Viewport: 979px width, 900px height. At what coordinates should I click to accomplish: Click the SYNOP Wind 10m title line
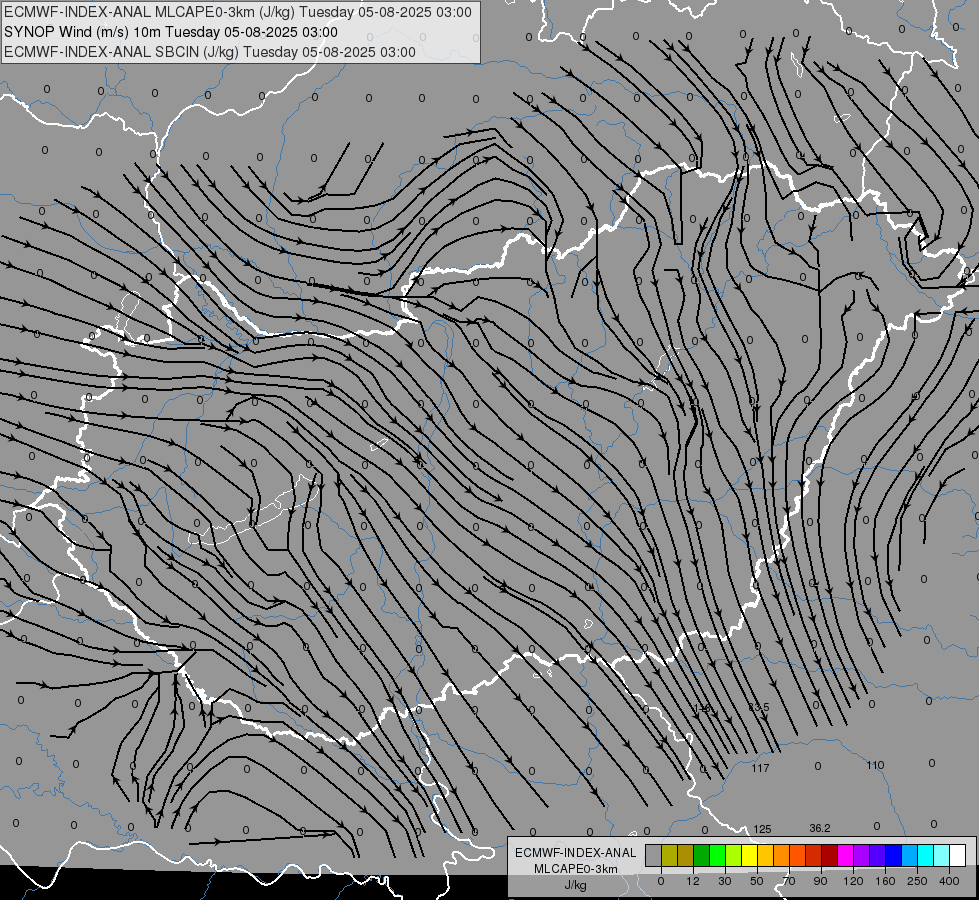170,32
